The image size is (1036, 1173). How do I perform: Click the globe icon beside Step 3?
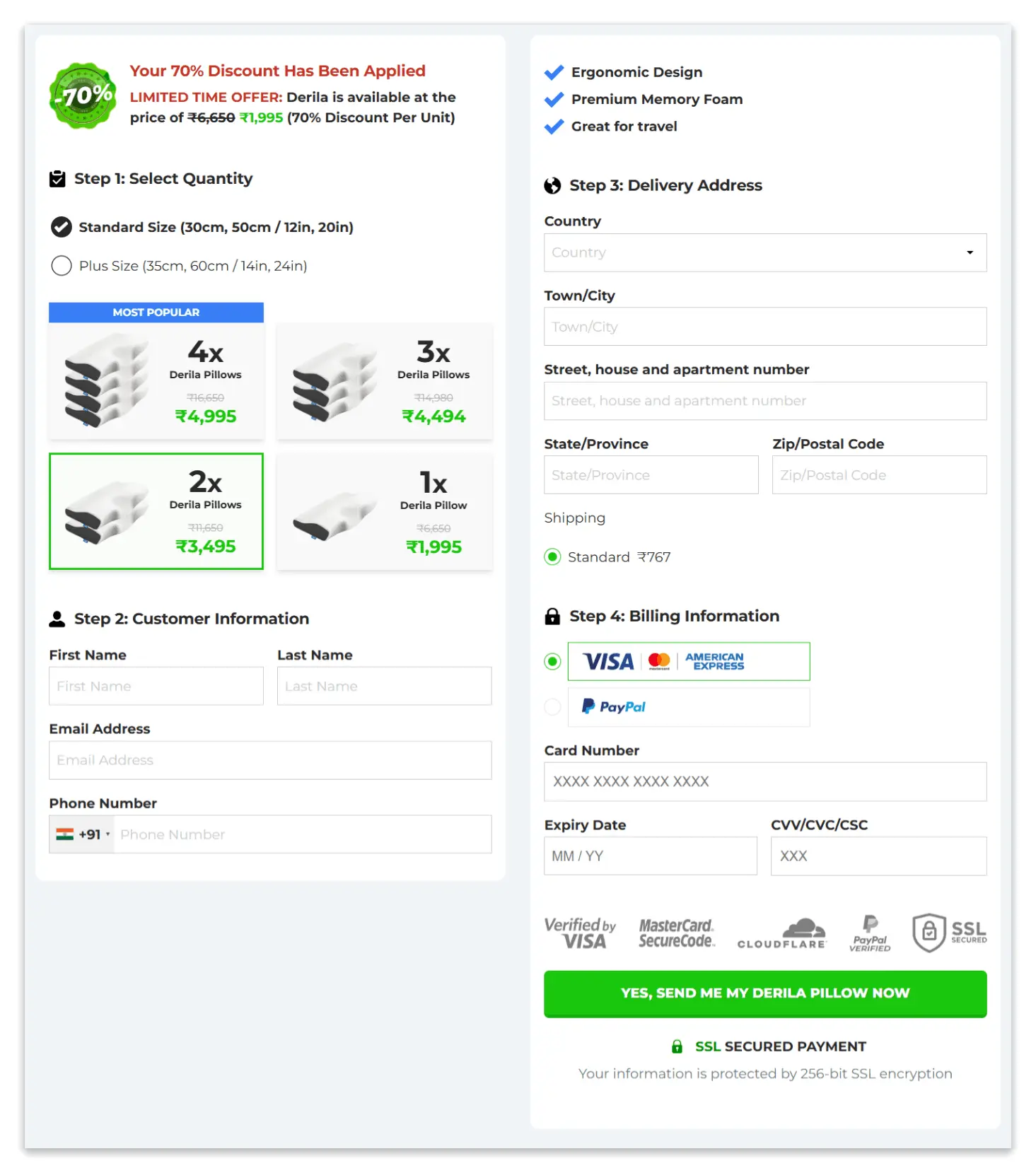[552, 186]
